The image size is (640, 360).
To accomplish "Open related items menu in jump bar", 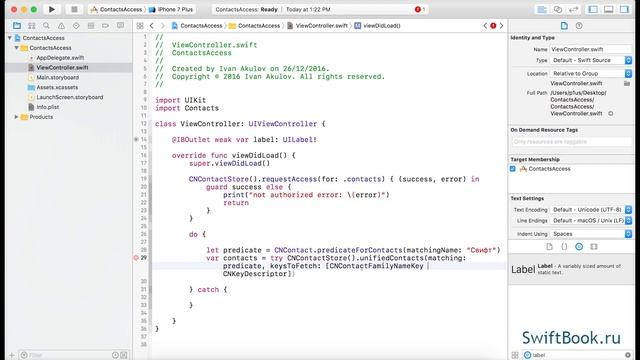I will [140, 26].
